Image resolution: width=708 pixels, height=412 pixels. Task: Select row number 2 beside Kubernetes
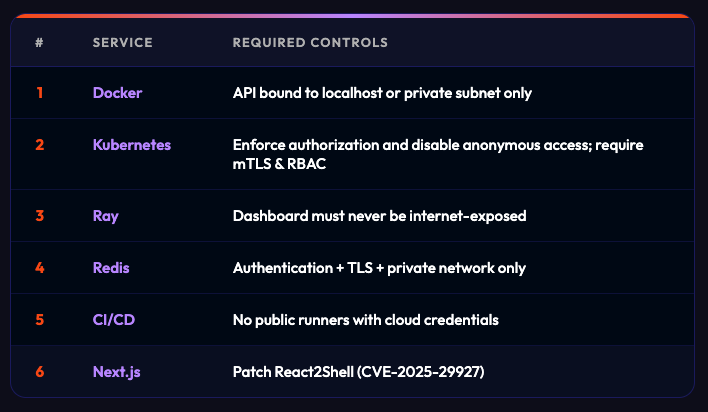[40, 145]
